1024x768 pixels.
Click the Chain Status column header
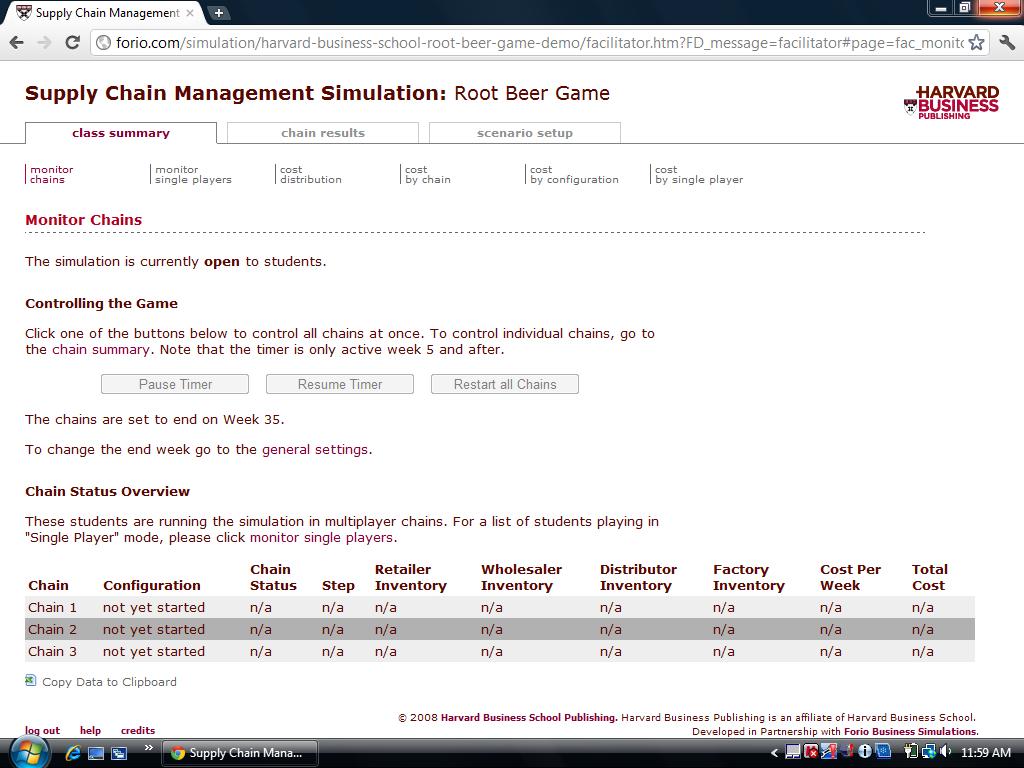(273, 577)
